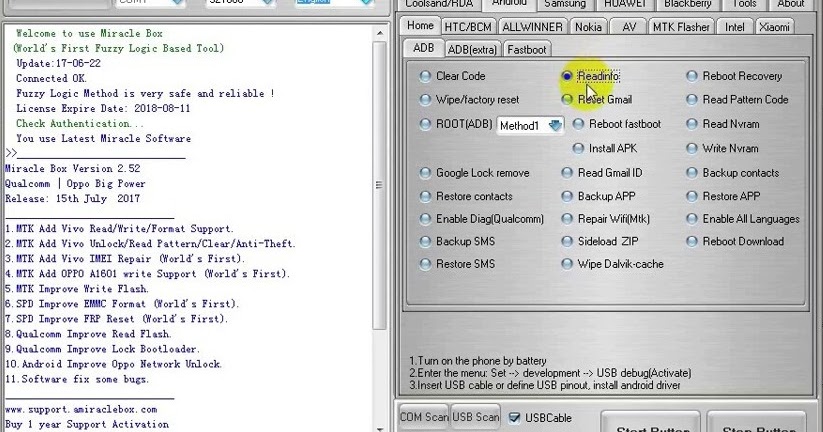823x432 pixels.
Task: Open the Fastboot tab
Action: (526, 49)
